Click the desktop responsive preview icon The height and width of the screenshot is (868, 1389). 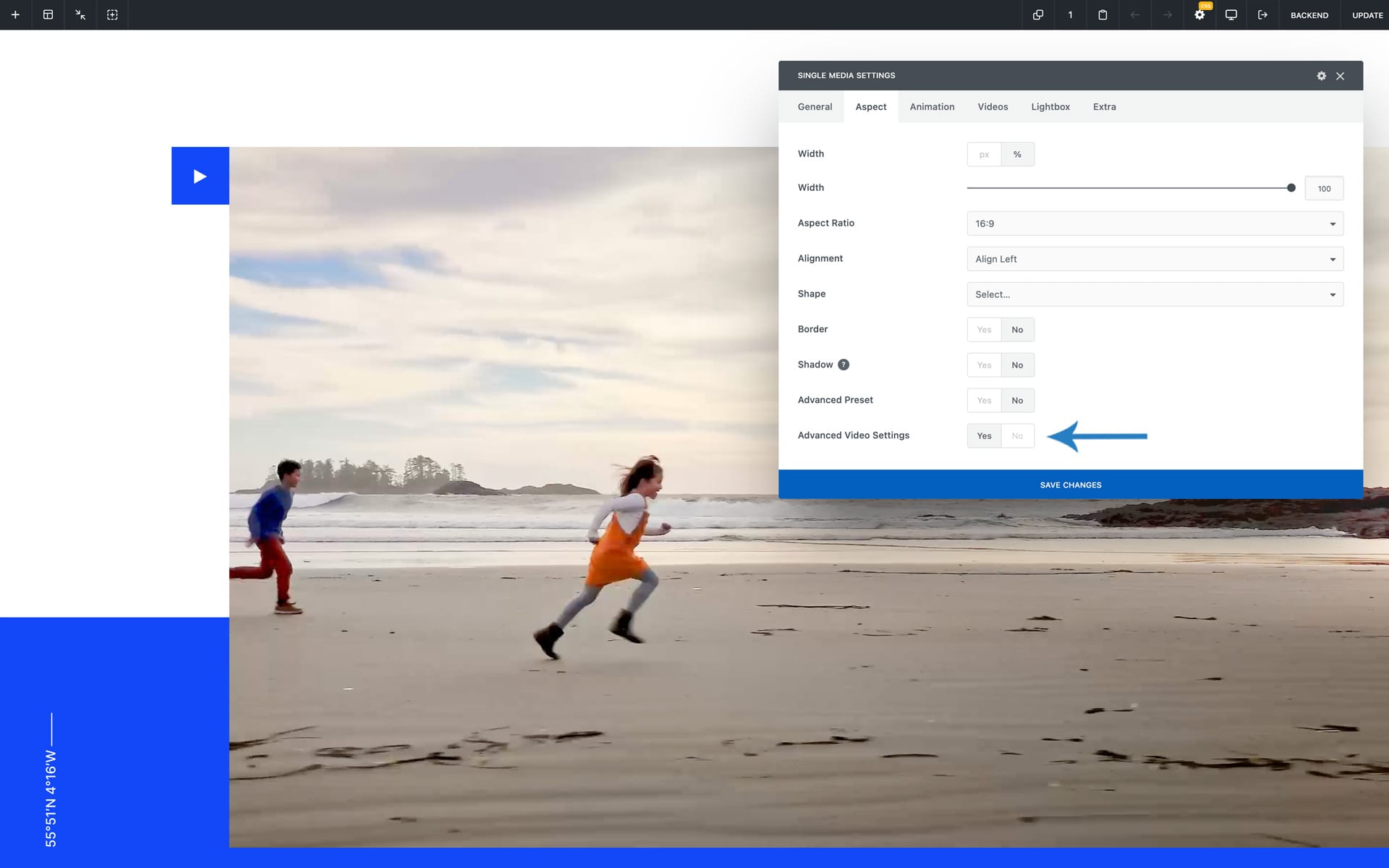tap(1231, 14)
